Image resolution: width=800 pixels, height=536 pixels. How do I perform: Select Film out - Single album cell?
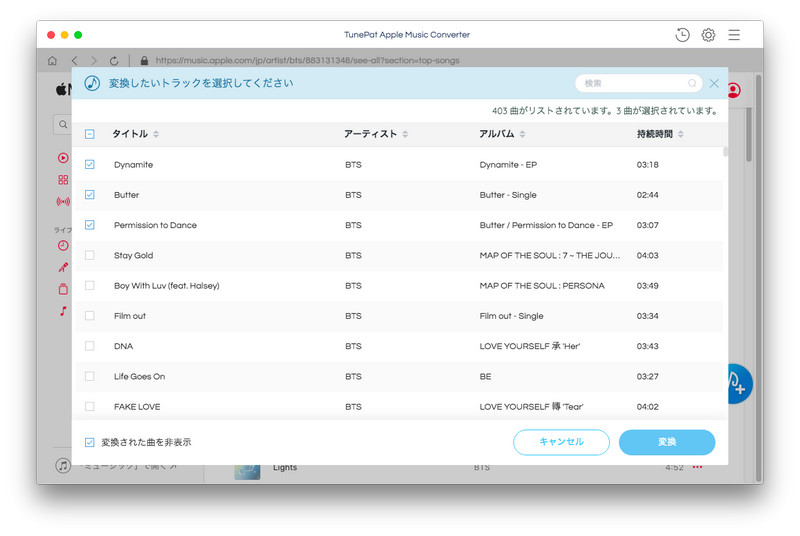(x=511, y=316)
